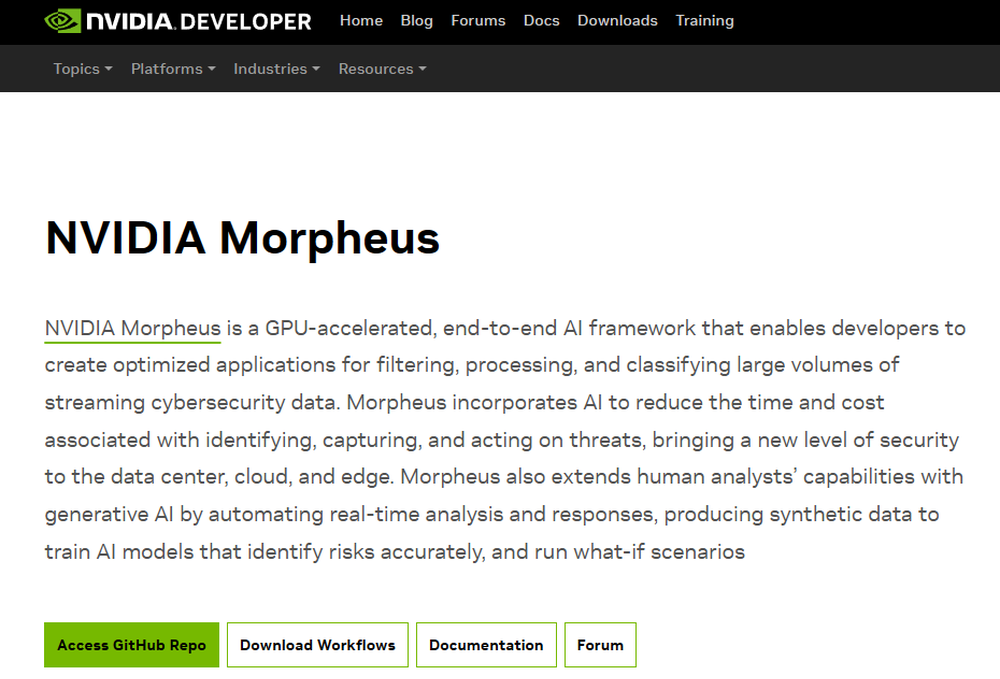Click the Download Workflows button
The image size is (1000, 679).
(318, 645)
